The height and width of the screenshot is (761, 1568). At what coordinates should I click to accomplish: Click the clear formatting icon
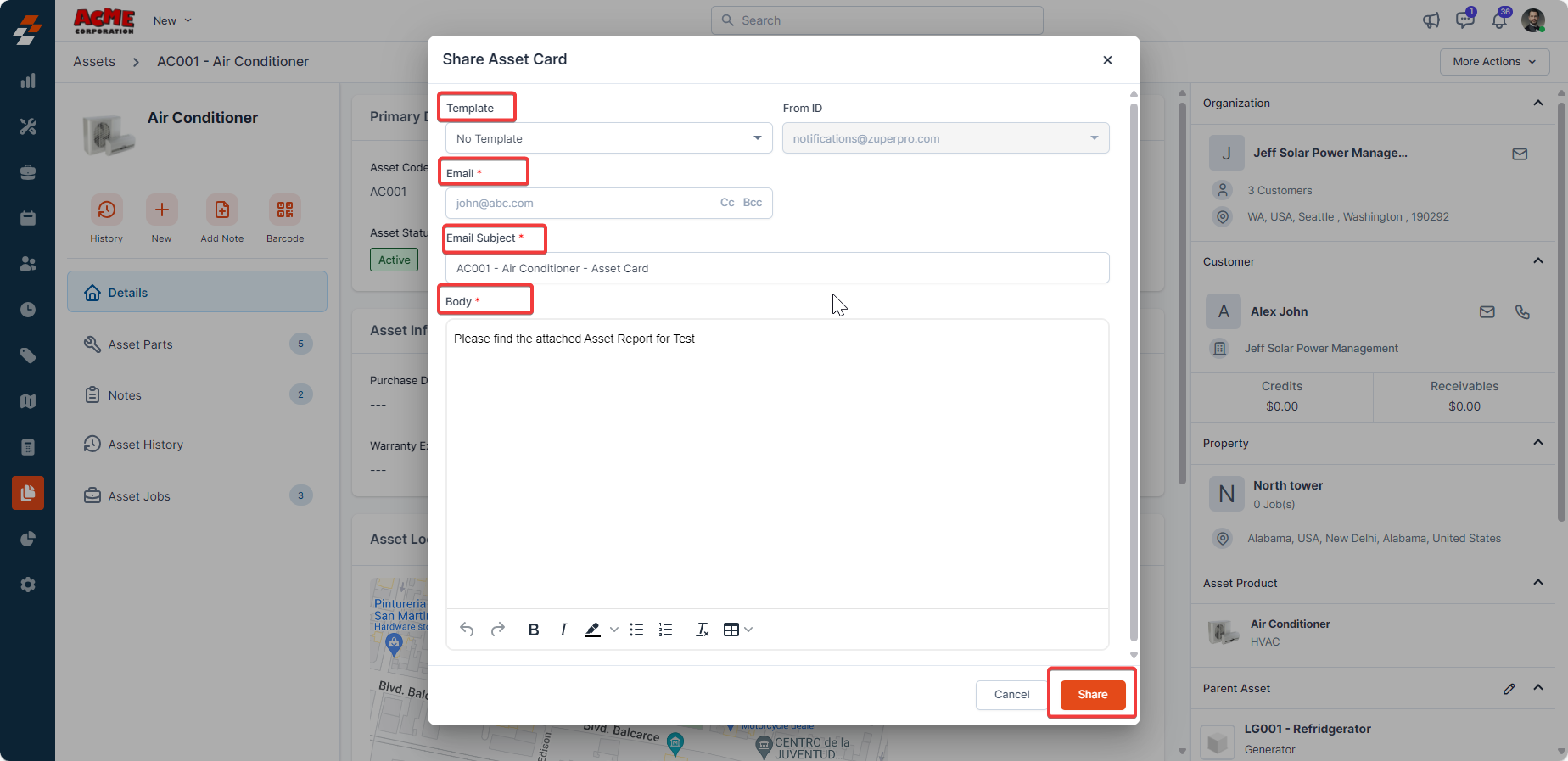click(x=703, y=630)
